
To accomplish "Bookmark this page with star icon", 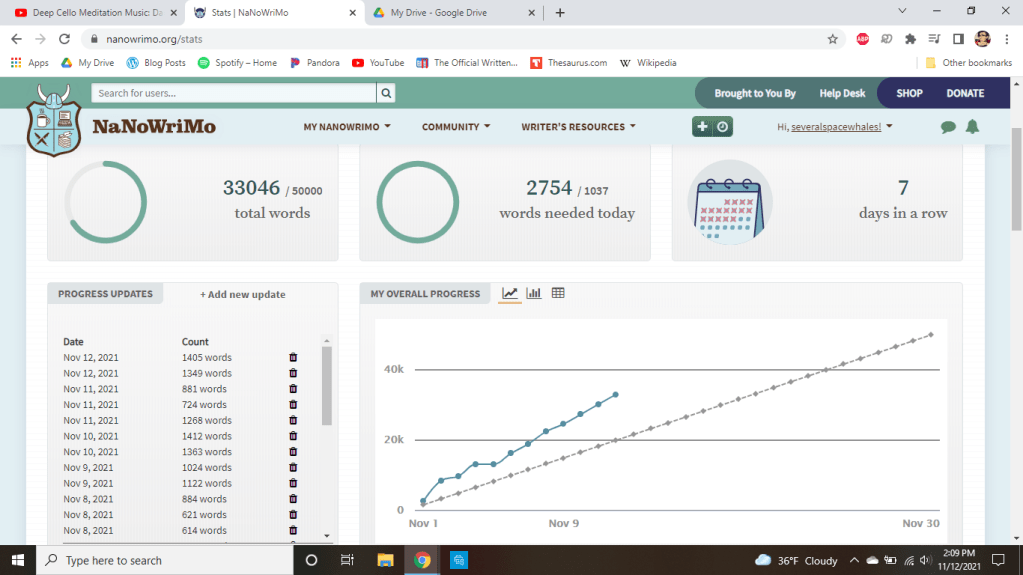I will (832, 39).
